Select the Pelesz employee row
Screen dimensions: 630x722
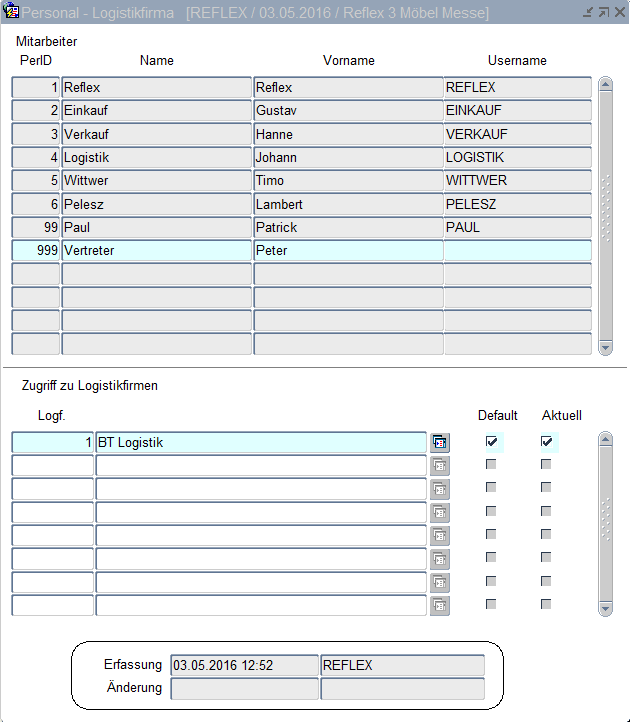click(156, 204)
